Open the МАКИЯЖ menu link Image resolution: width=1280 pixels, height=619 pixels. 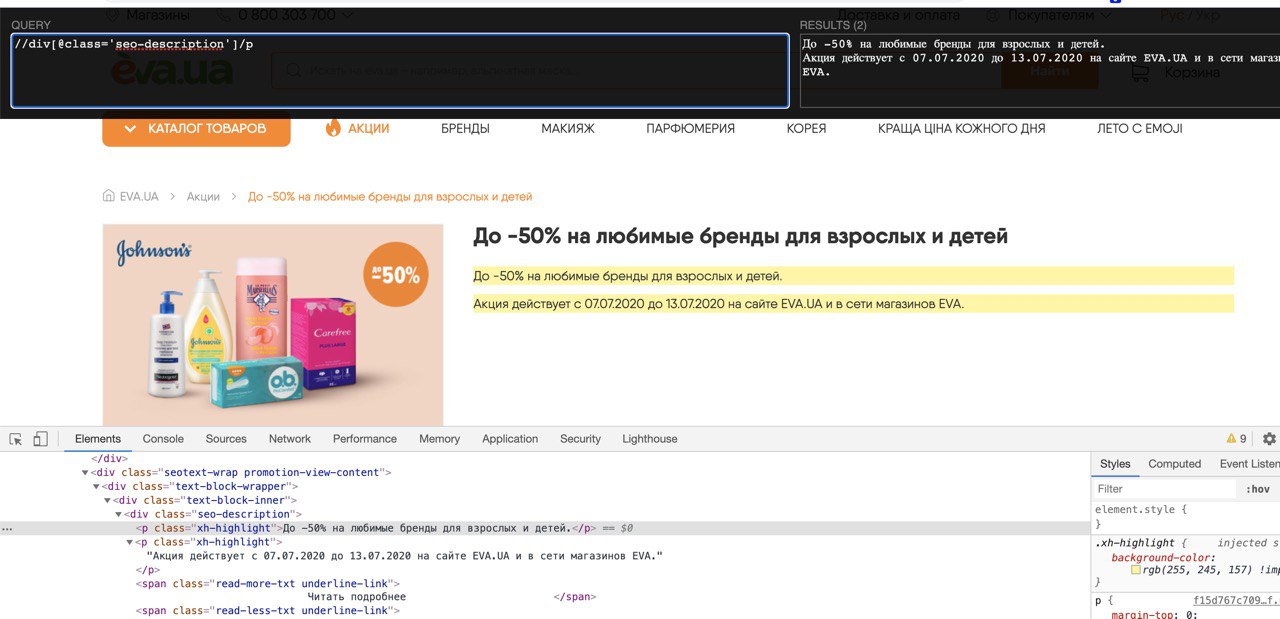[x=568, y=129]
